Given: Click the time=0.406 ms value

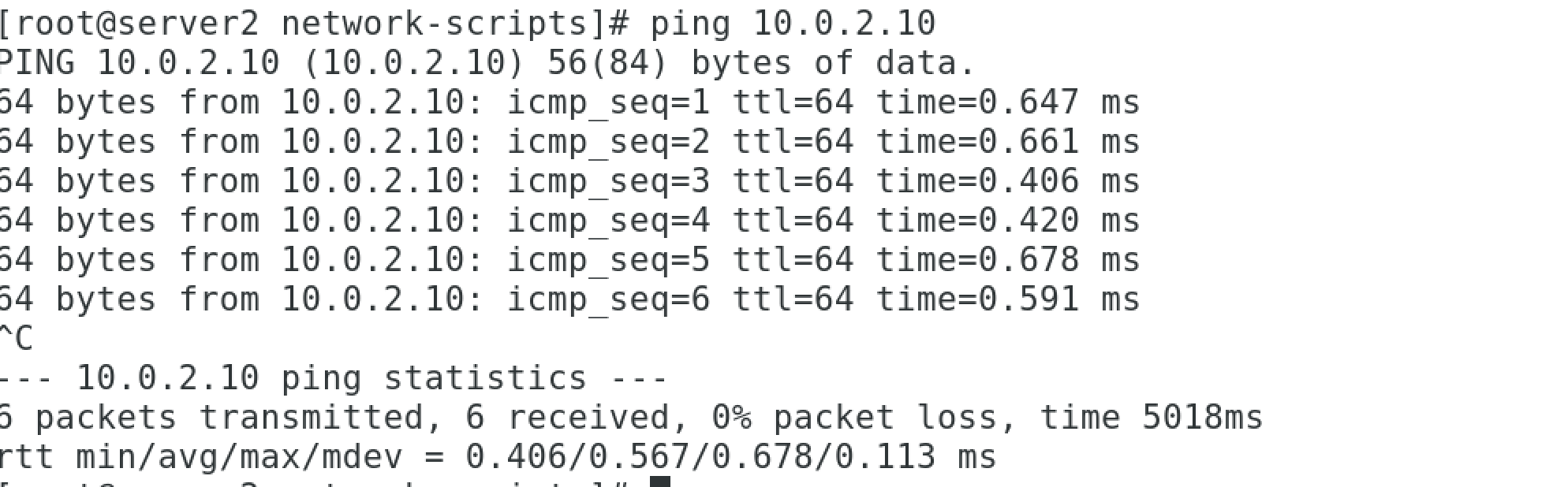Looking at the screenshot, I should click(x=1008, y=182).
